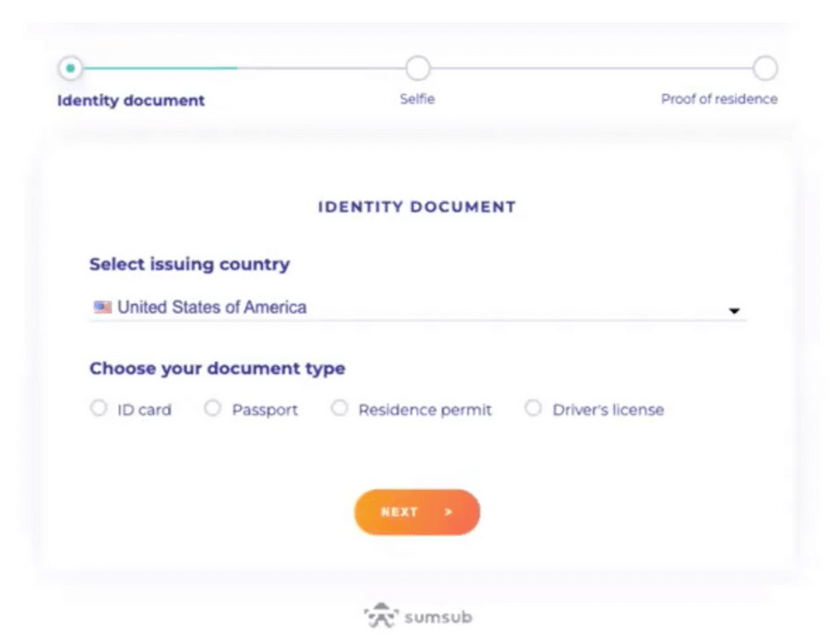Select the ID card radio button
This screenshot has height=642, width=830.
(x=98, y=407)
